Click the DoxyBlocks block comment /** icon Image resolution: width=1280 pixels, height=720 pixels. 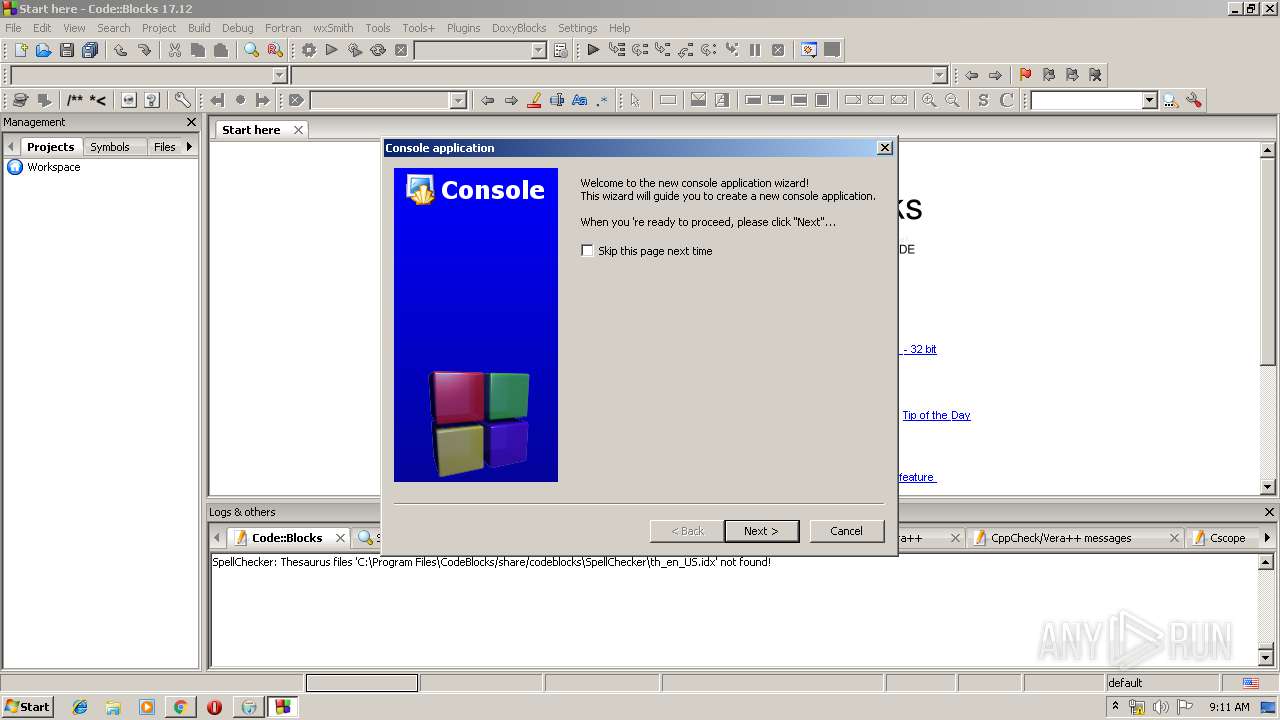click(x=75, y=100)
